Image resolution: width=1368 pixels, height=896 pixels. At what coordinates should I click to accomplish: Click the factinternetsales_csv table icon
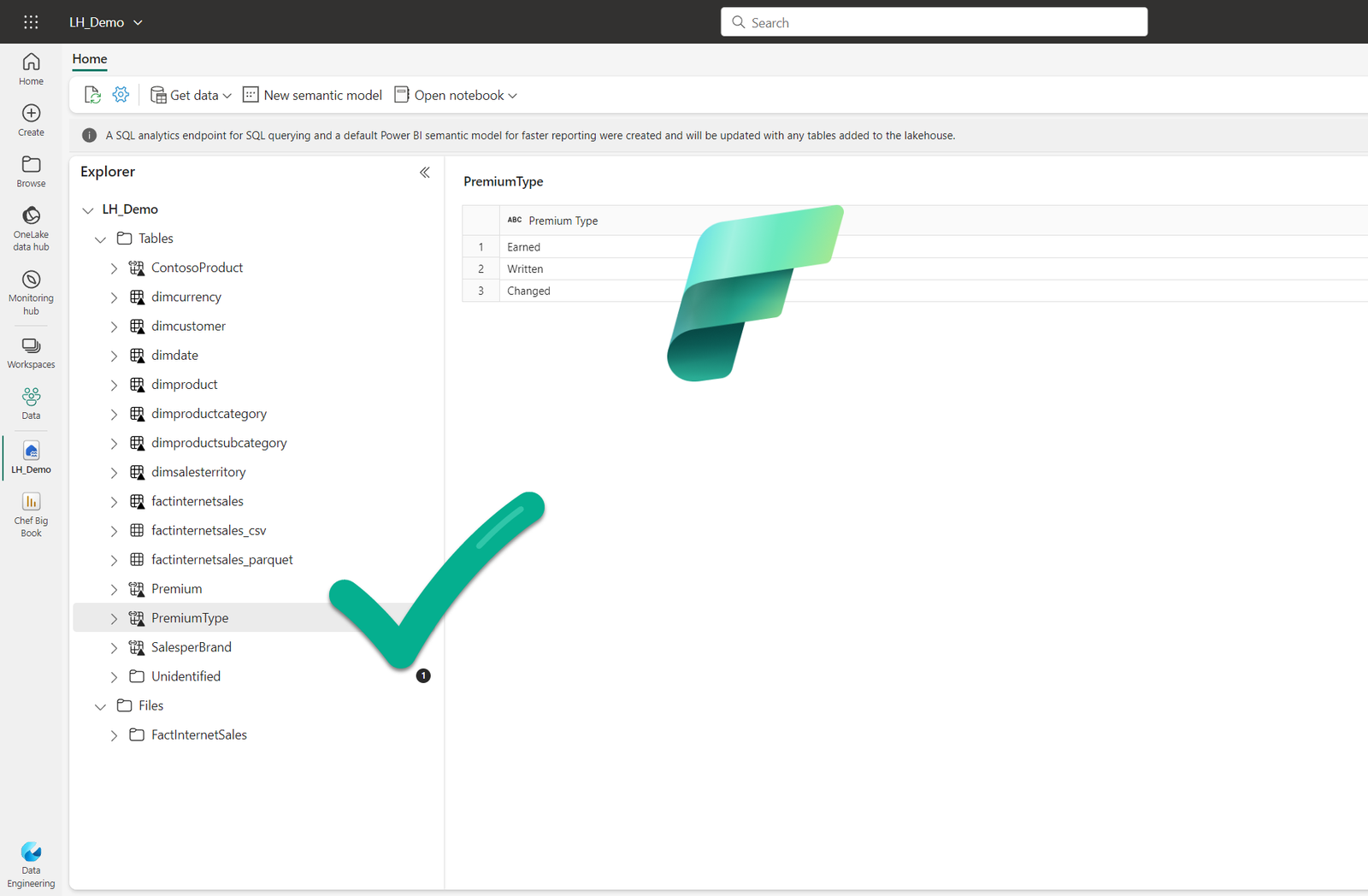137,530
